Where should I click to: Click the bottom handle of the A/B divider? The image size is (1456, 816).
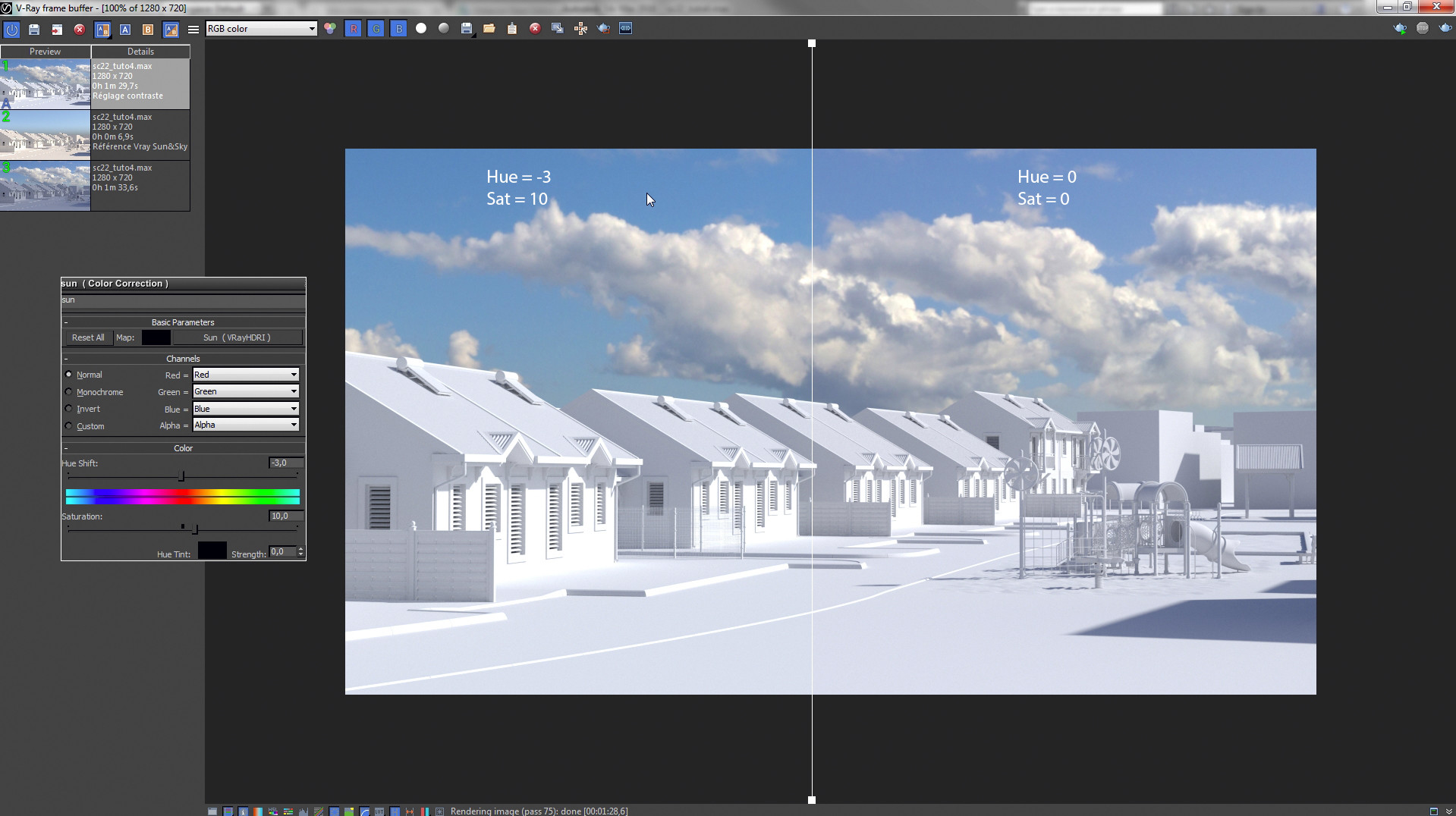point(812,800)
